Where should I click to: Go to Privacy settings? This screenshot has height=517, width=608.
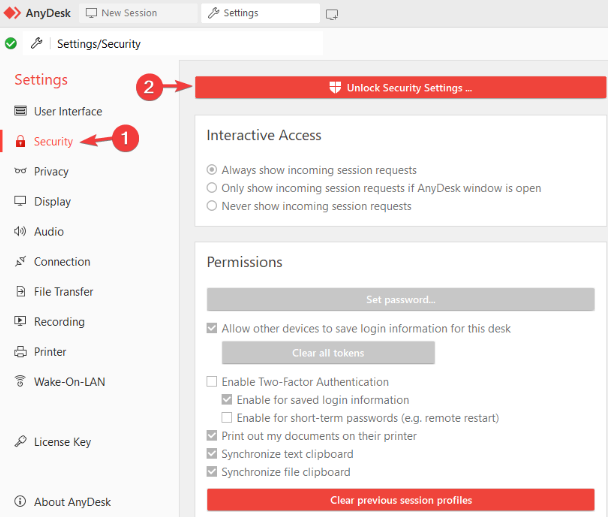click(x=51, y=171)
